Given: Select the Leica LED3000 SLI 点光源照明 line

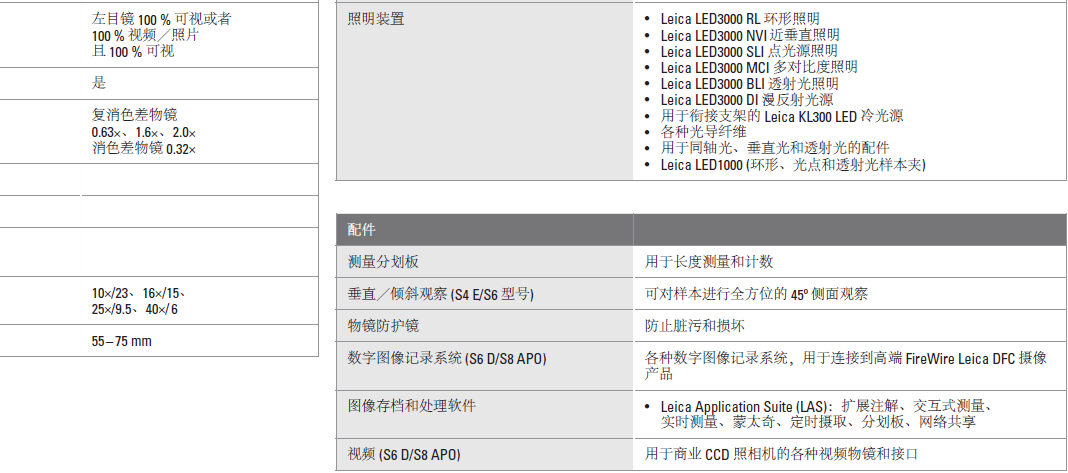Looking at the screenshot, I should click(749, 52).
